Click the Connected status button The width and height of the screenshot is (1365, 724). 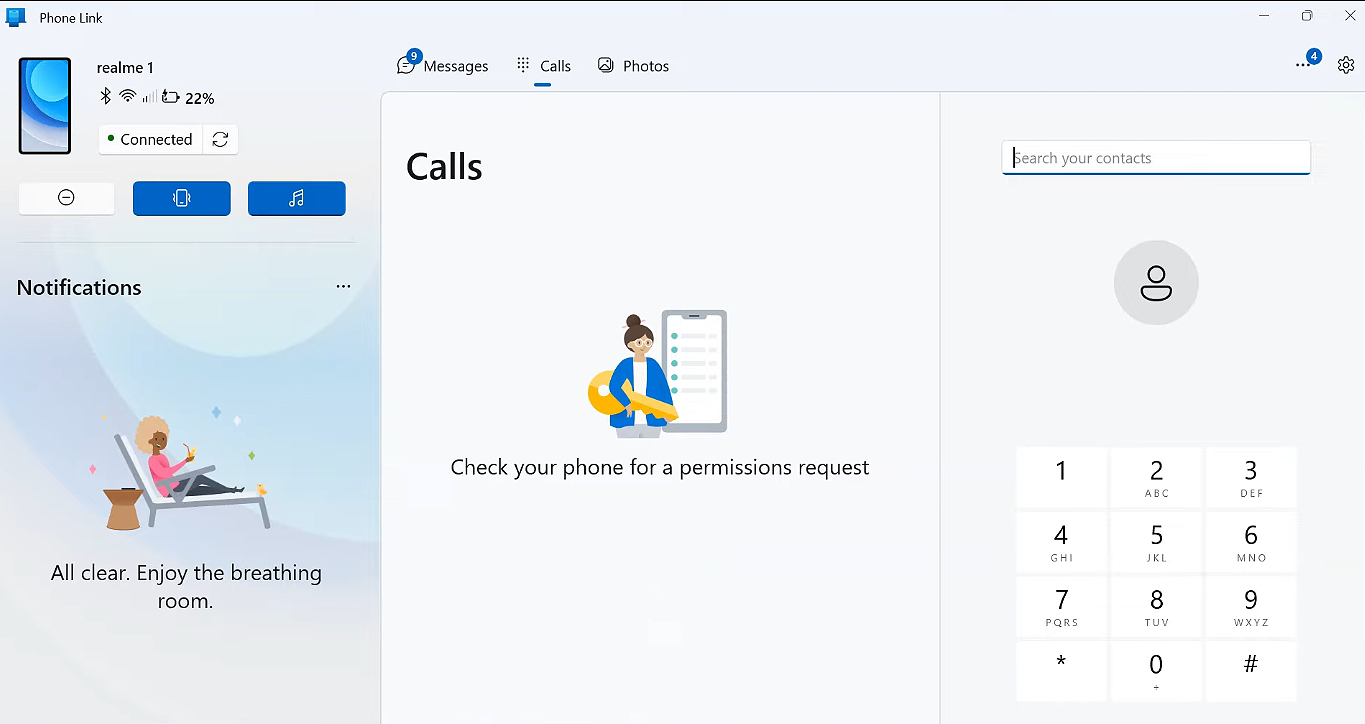tap(151, 140)
